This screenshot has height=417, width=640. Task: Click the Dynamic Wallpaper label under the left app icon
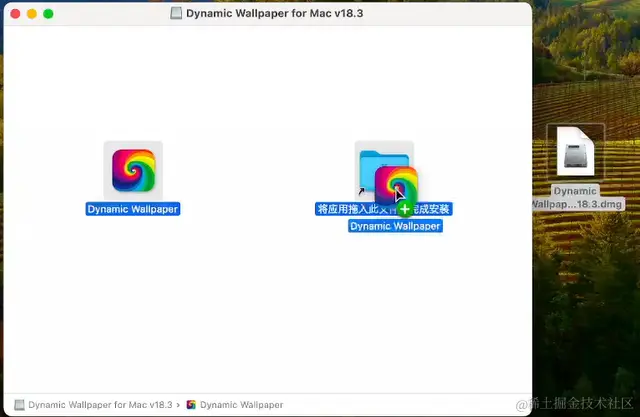click(133, 209)
